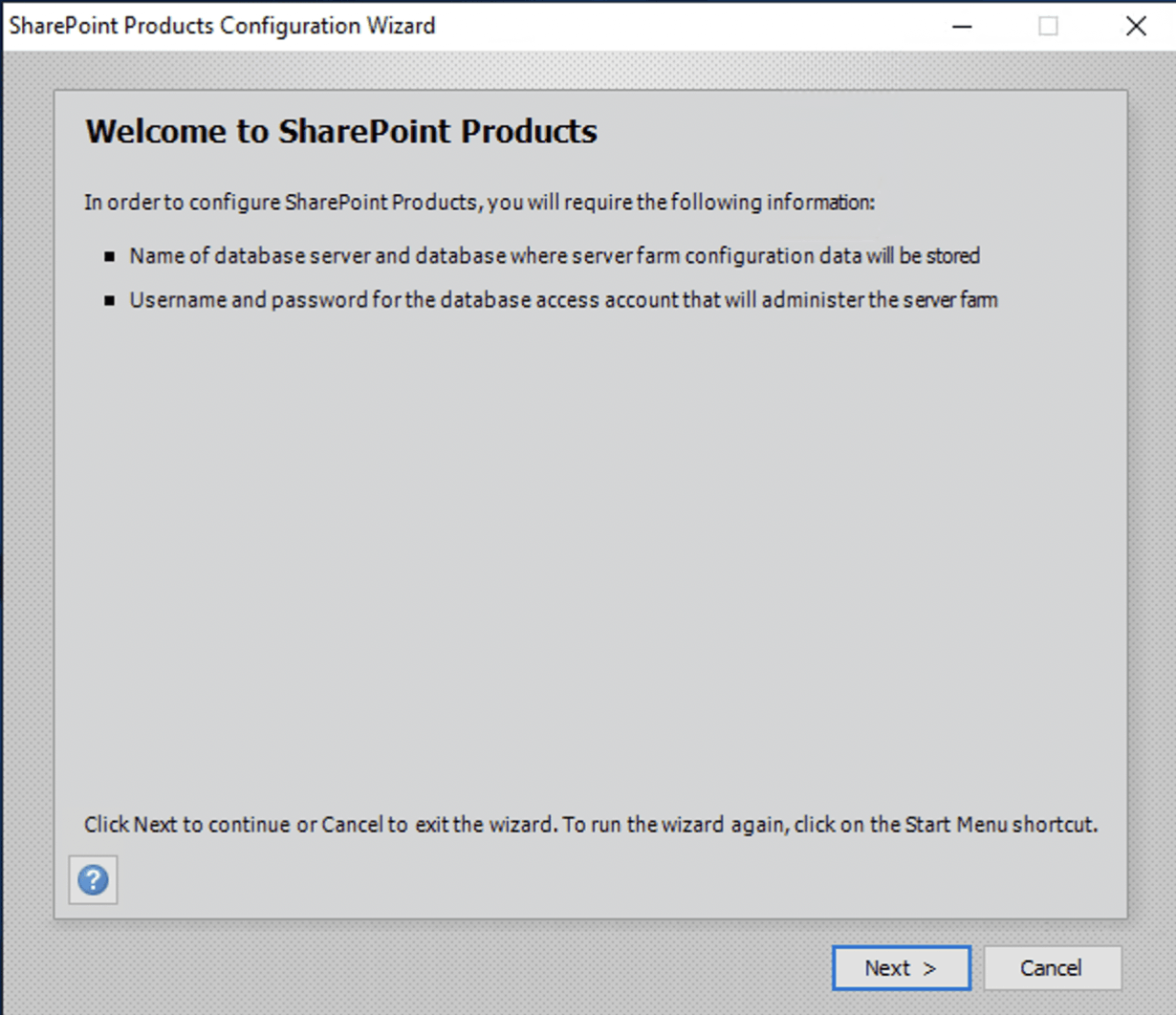
Task: Minimize the Configuration Wizard window
Action: pyautogui.click(x=962, y=26)
